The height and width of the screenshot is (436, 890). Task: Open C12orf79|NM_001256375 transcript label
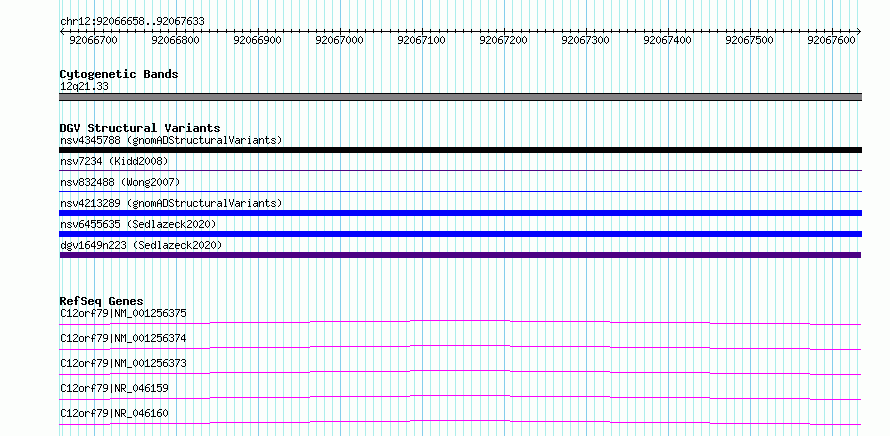[123, 313]
